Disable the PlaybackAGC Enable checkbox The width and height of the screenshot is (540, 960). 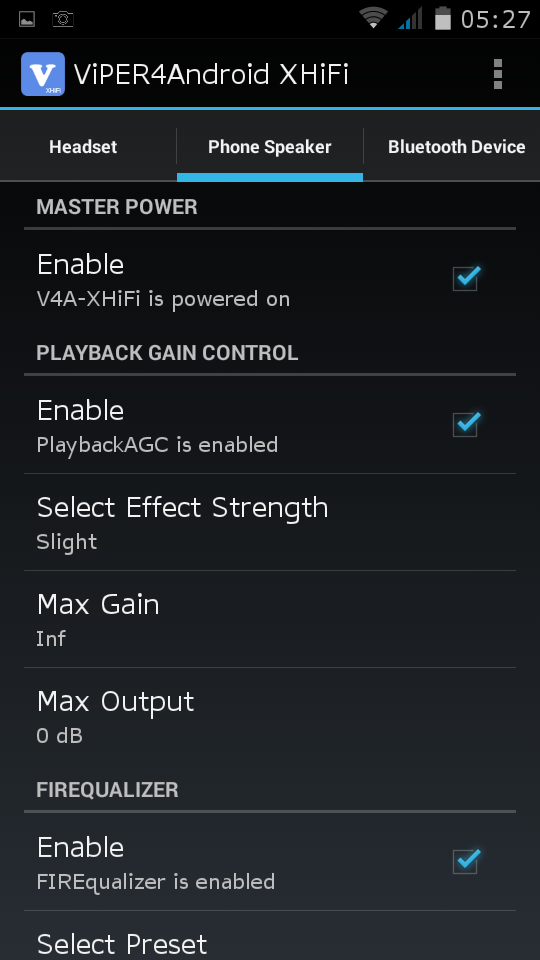pyautogui.click(x=466, y=424)
